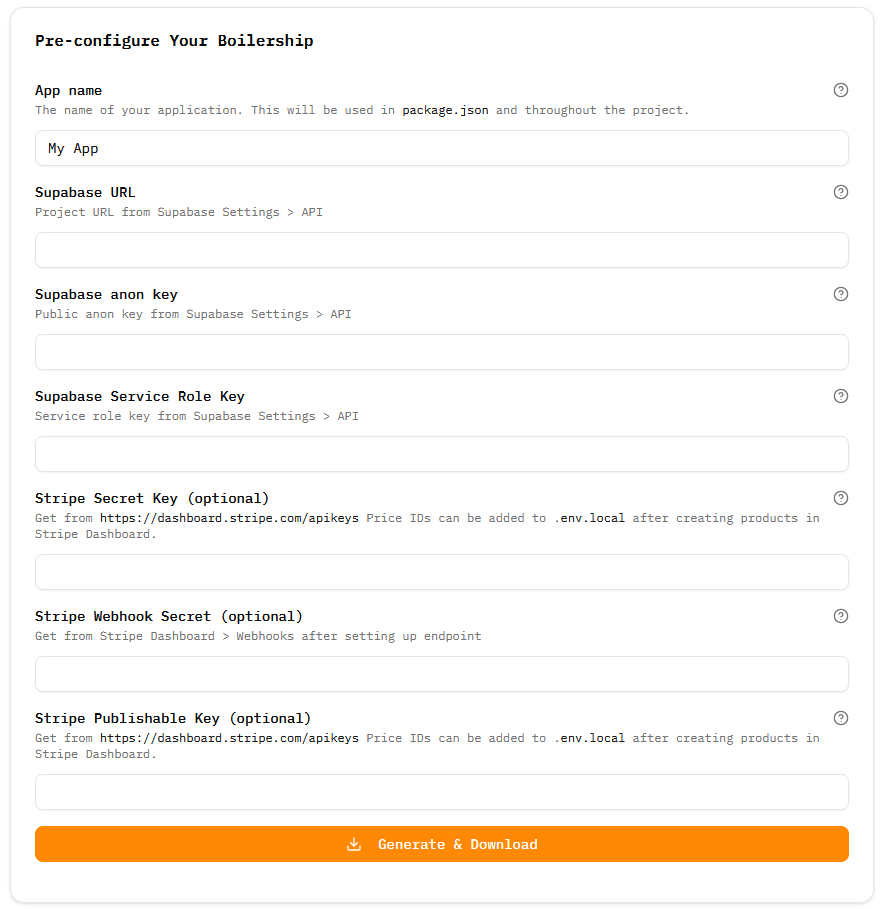Open help for Supabase anon key
Screen dimensions: 888x909
tap(840, 294)
